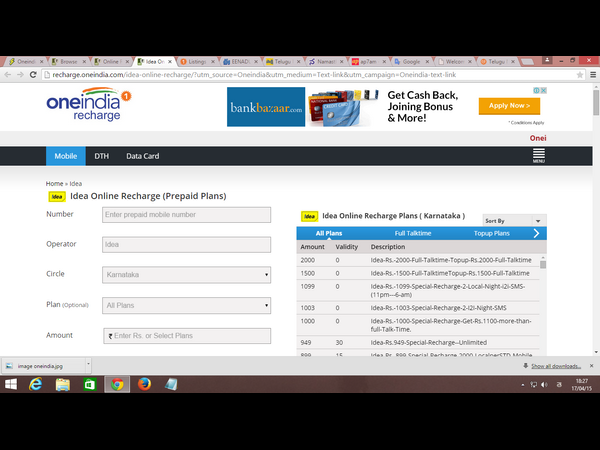Select the Data Card nav tab
600x450 pixels.
click(143, 156)
